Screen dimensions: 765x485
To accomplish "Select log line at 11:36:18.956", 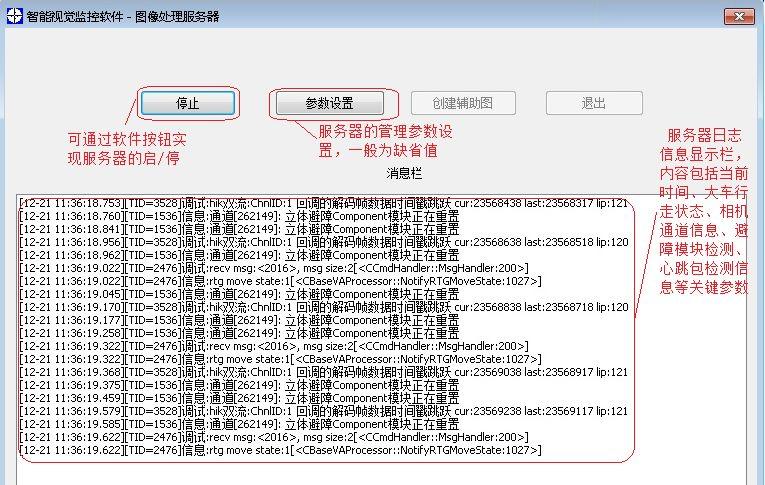I will (324, 242).
